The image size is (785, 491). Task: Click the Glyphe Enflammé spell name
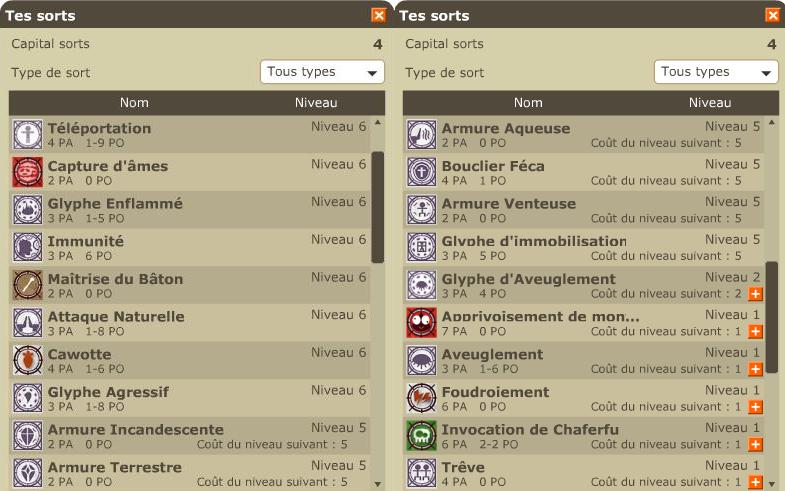(x=115, y=204)
